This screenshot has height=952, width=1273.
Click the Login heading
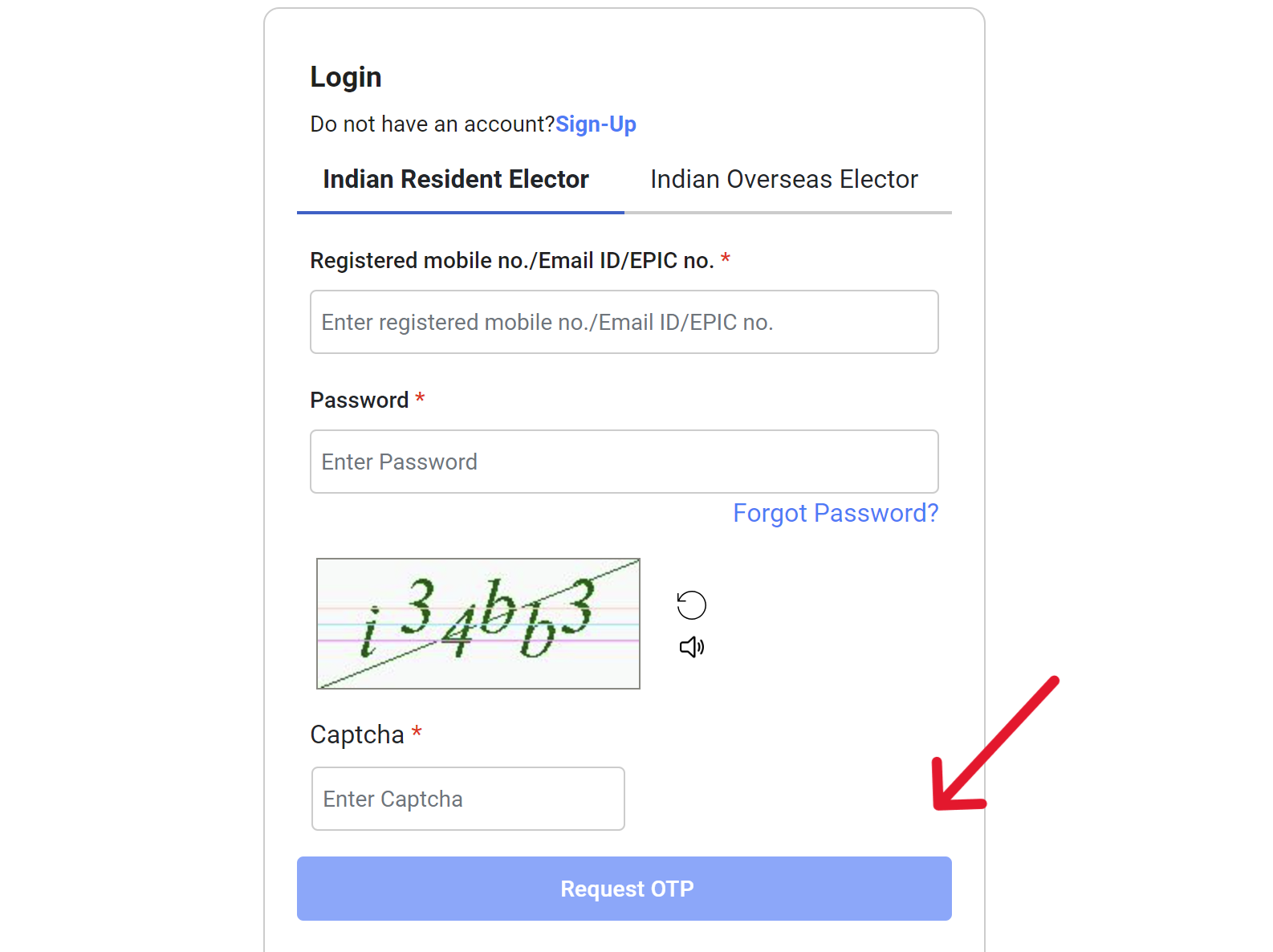coord(346,76)
